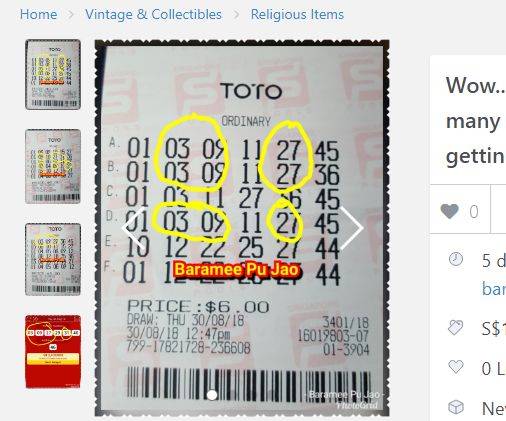Go to the Home breadcrumb link
Screen dimensions: 506x421
coord(38,14)
